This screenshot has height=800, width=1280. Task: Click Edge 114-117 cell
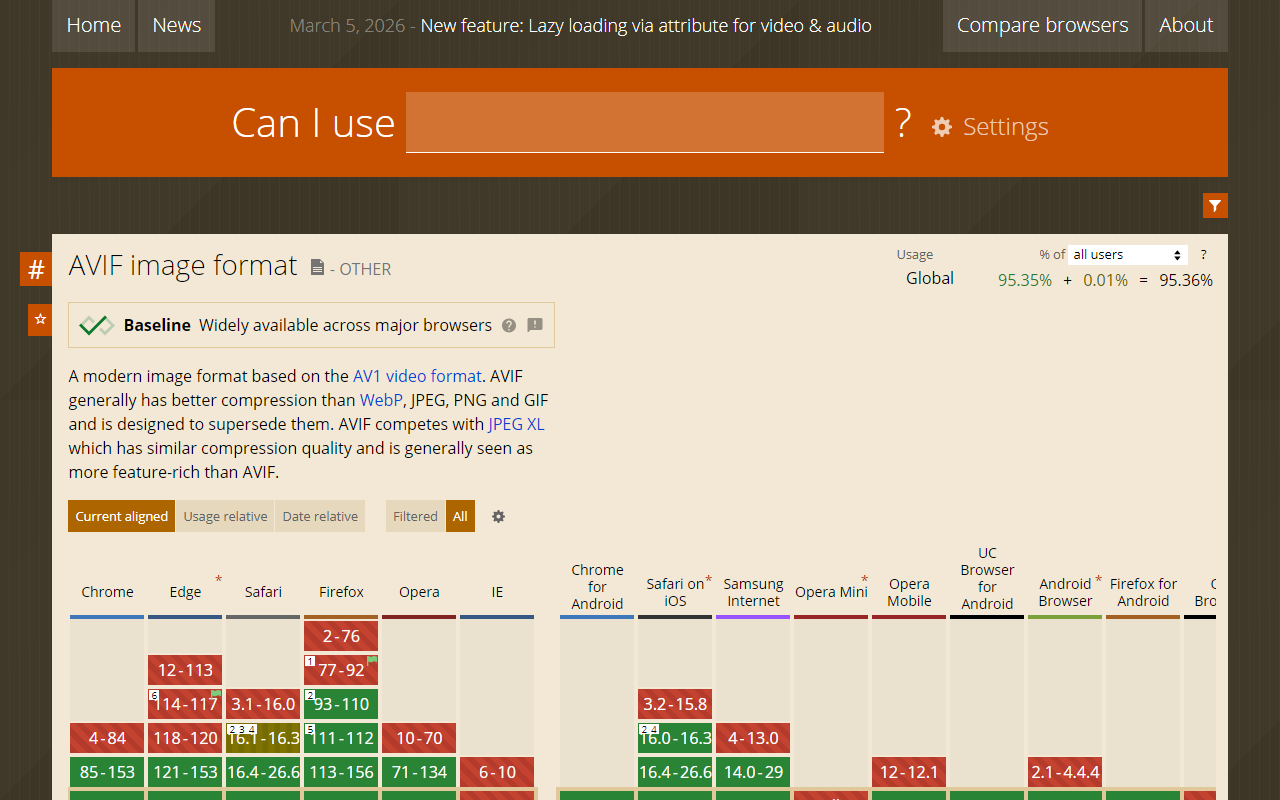(185, 704)
